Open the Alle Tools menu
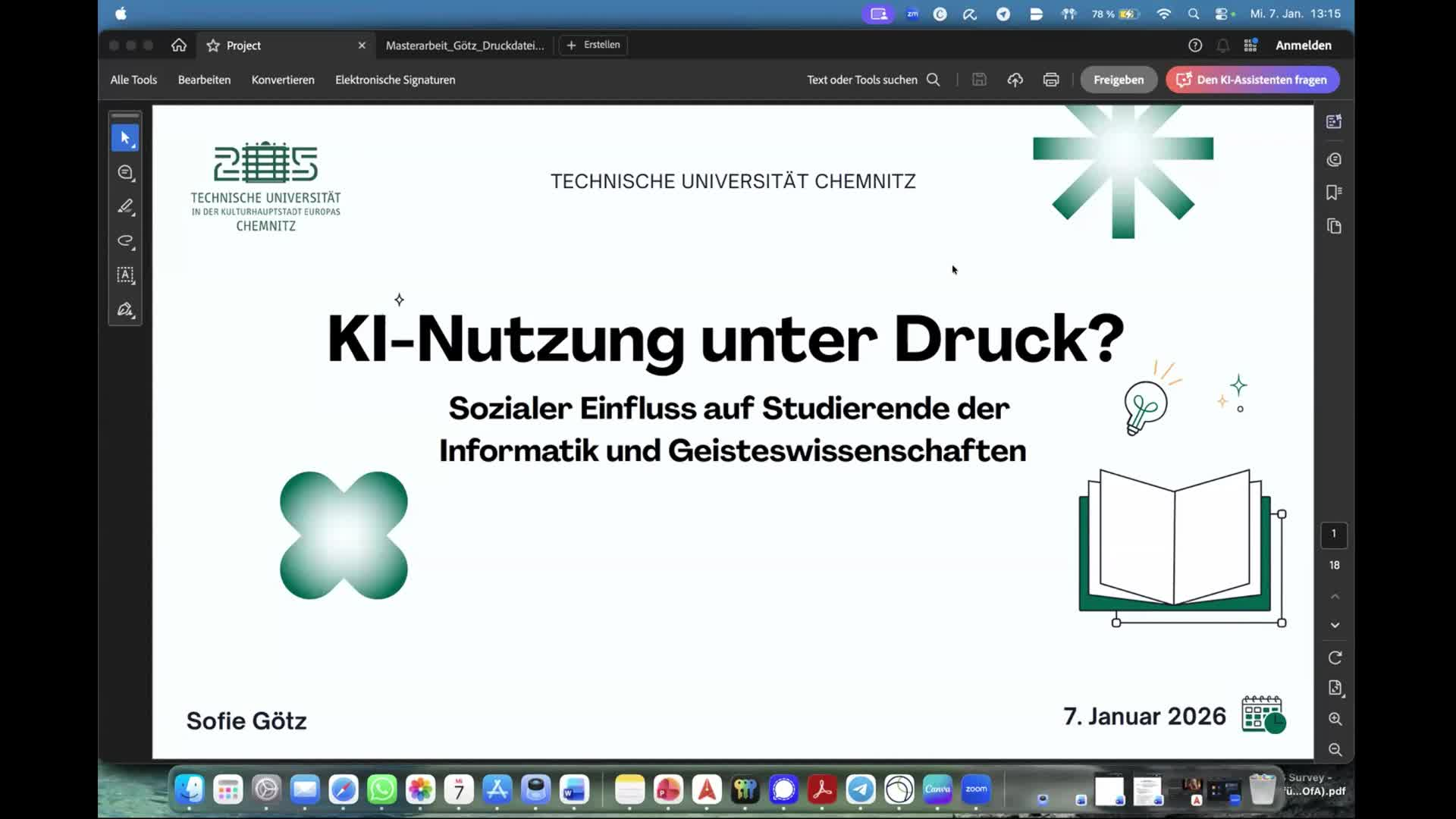This screenshot has height=819, width=1456. point(133,80)
